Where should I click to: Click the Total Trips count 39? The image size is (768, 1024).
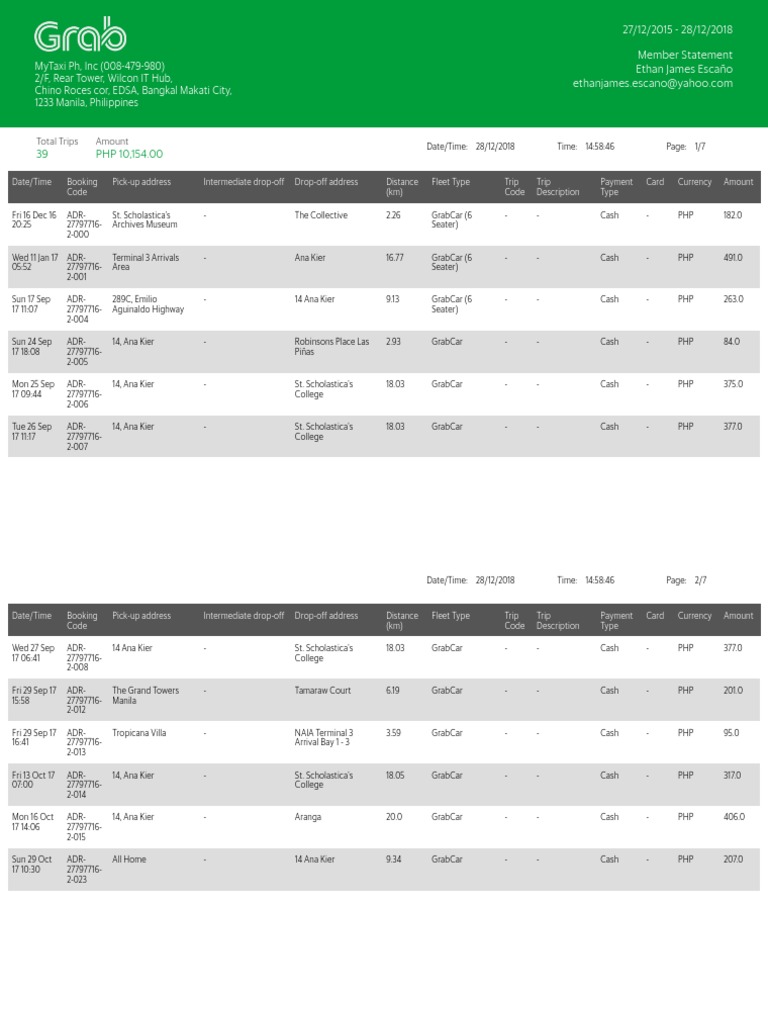coord(42,154)
